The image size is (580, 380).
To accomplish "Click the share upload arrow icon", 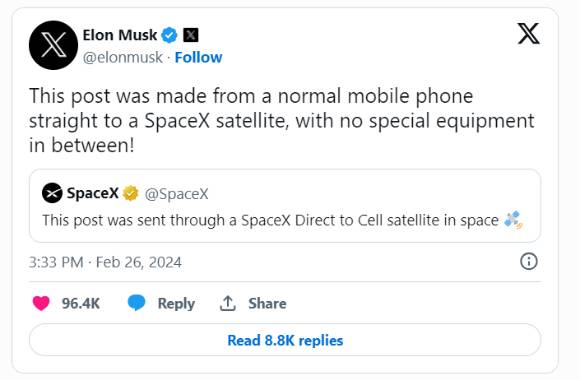I will (227, 303).
